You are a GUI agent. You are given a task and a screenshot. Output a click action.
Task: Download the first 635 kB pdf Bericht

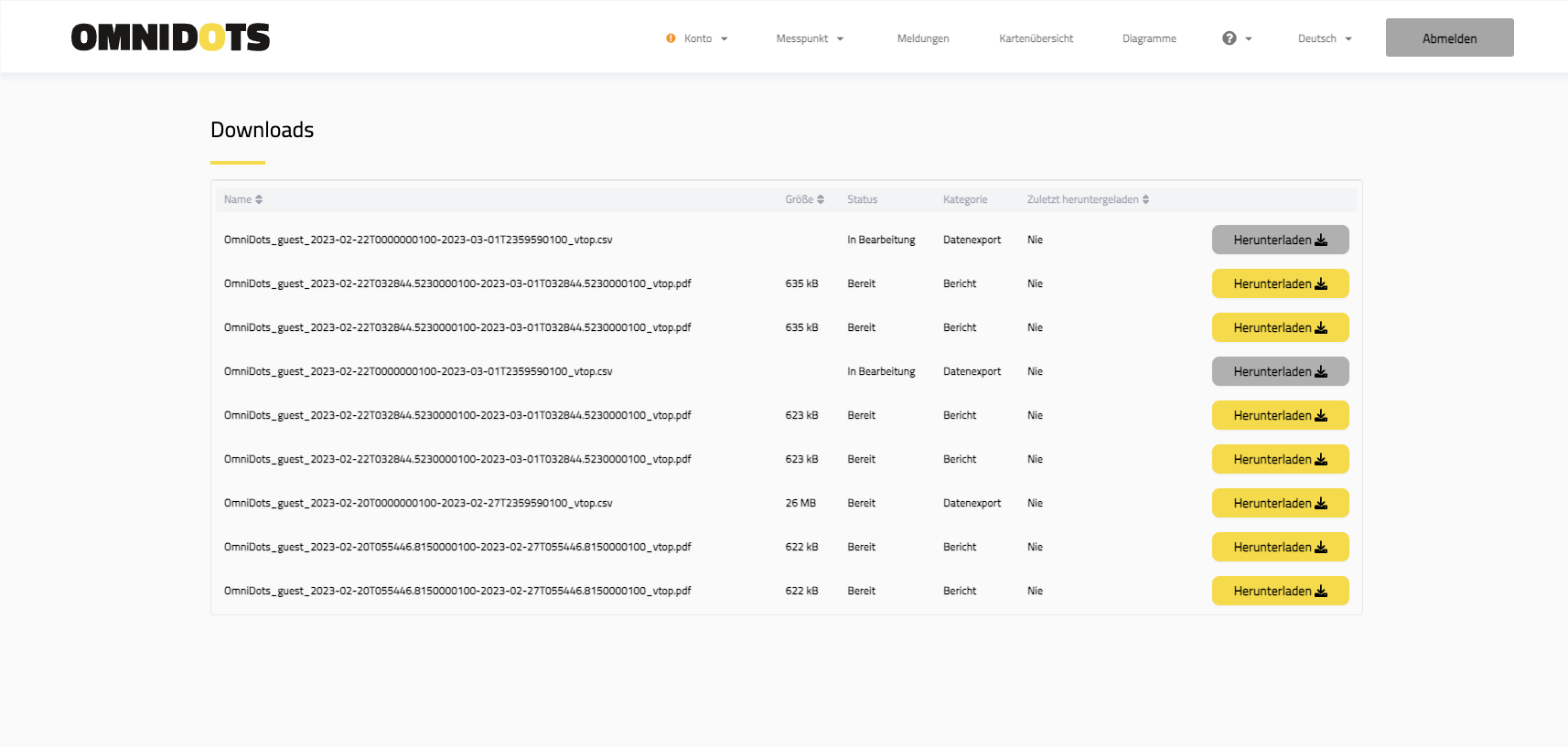point(1280,283)
